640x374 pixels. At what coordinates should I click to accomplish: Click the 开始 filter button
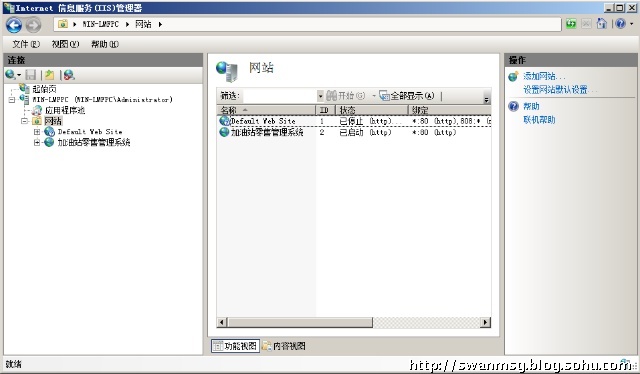[346, 96]
